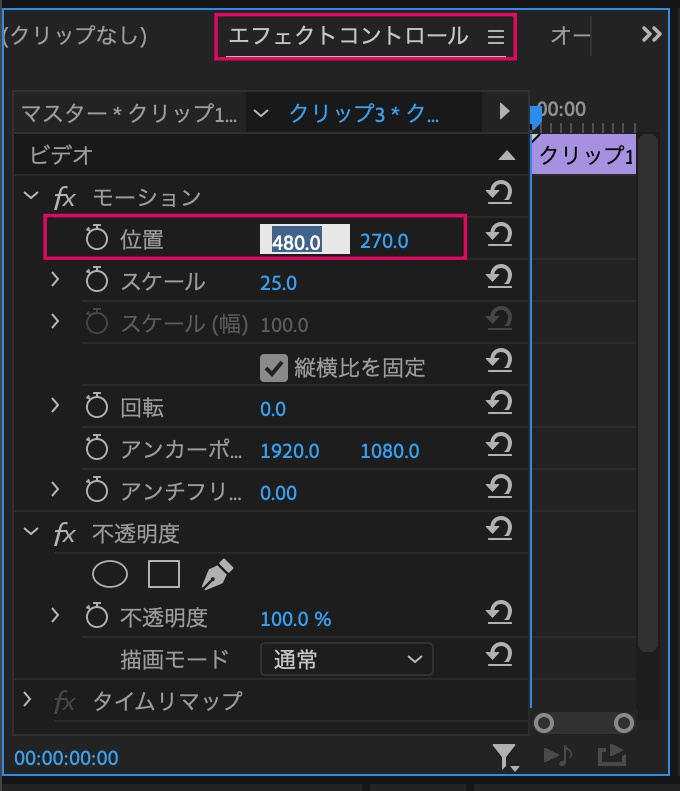The height and width of the screenshot is (791, 680).
Task: Reset the モーション effect
Action: coord(499,194)
